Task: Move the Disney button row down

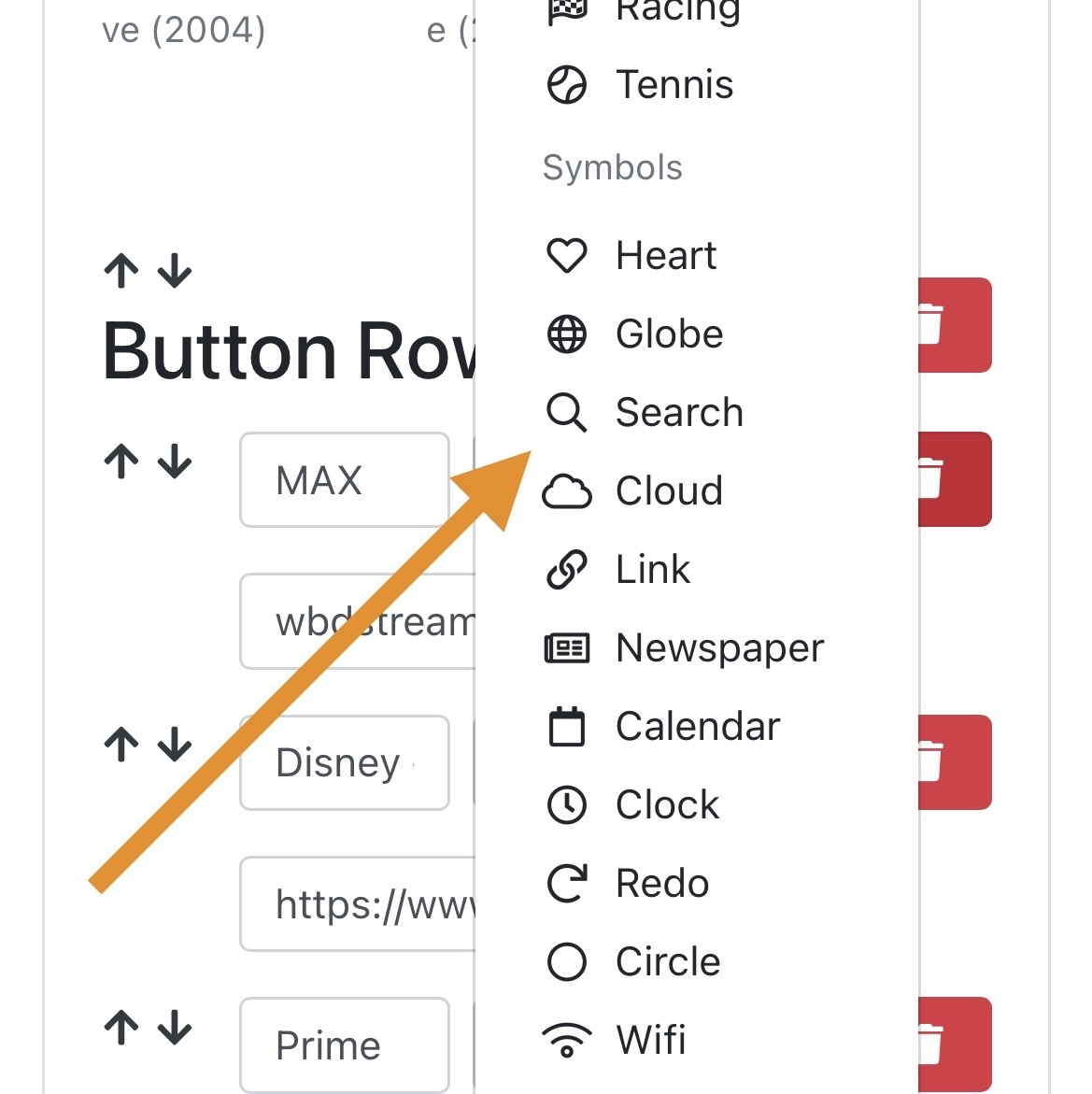Action: 175,745
